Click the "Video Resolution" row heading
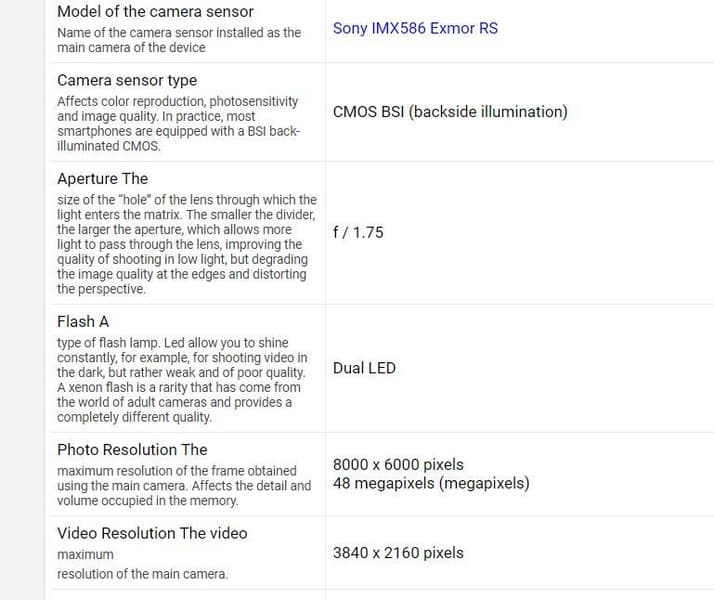The image size is (714, 600). 152,533
